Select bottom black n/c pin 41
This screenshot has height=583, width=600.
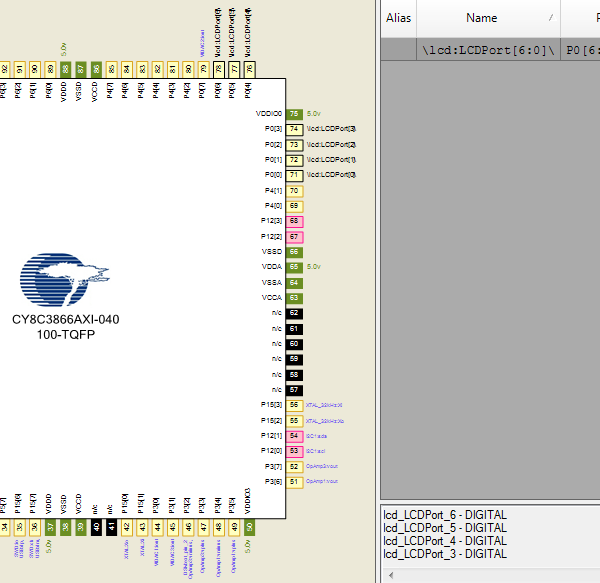click(x=111, y=528)
